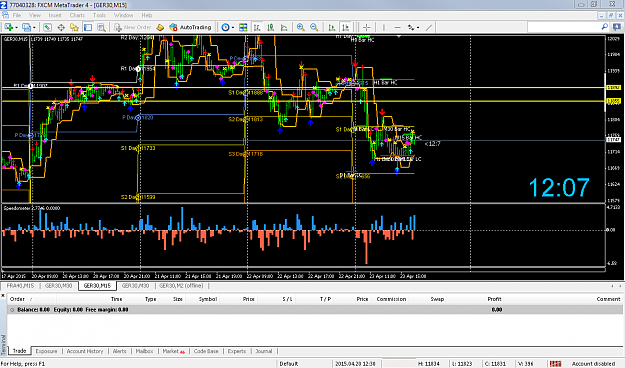Switch to the first GER30,M30 chart tab
Viewport: 625px width, 368px height.
click(58, 286)
